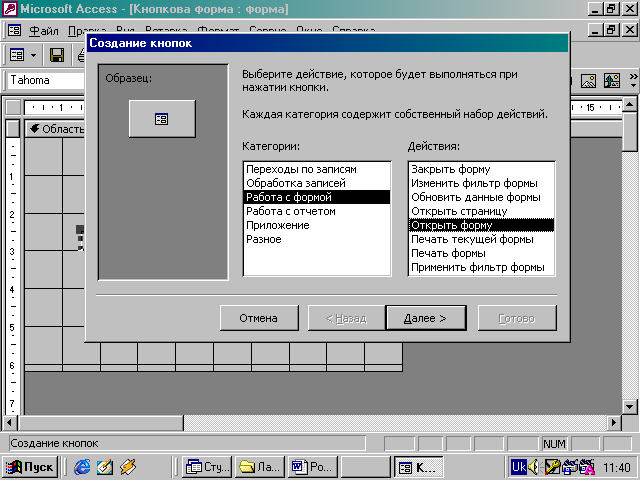Open the Пуск start button
The image size is (640, 480).
[x=29, y=467]
